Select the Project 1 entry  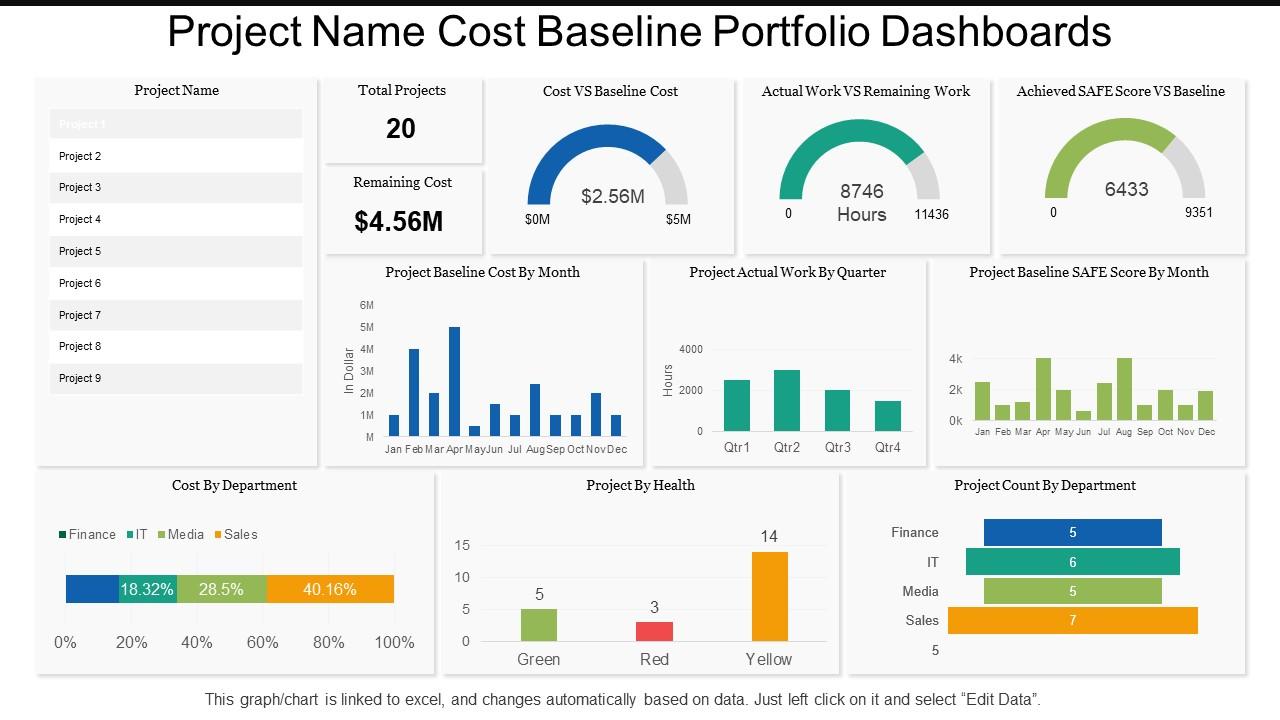click(x=176, y=123)
